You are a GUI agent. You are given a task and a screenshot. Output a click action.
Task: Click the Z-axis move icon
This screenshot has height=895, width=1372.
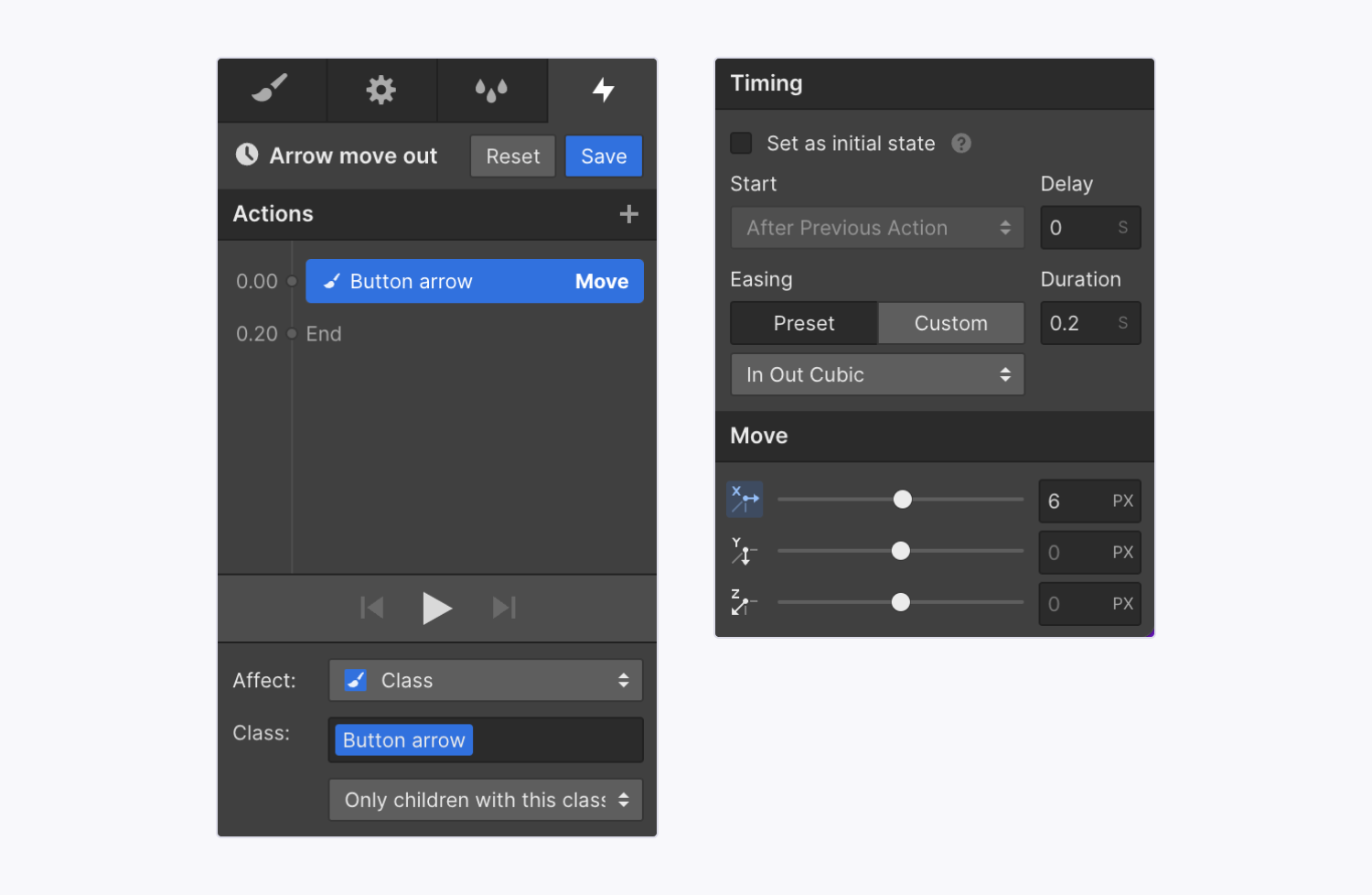pos(745,602)
